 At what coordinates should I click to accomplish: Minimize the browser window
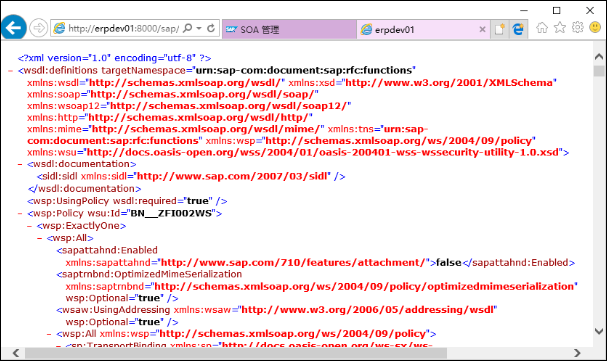[x=524, y=10]
